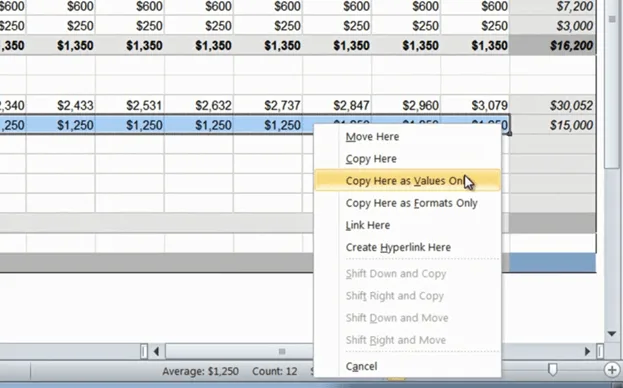Click the zoom in plus button
Viewport: 623px width, 388px height.
612,370
